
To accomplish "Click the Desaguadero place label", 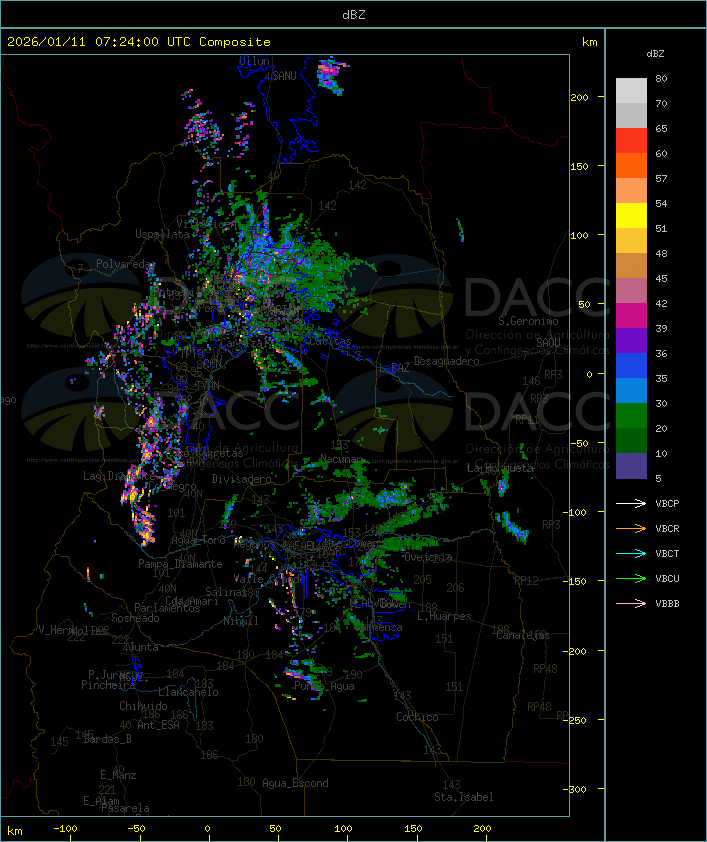I will [x=446, y=361].
